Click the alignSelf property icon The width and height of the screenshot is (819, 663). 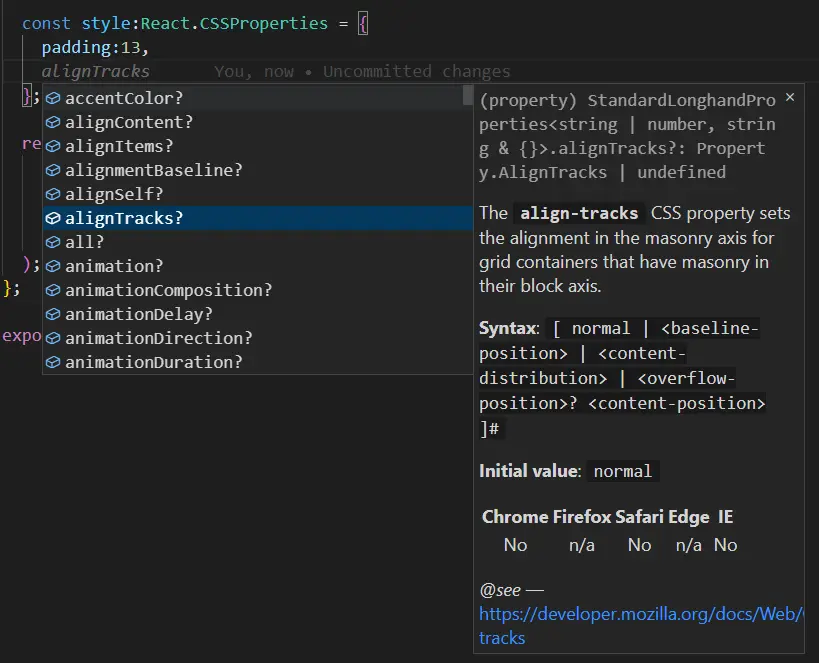tap(52, 193)
